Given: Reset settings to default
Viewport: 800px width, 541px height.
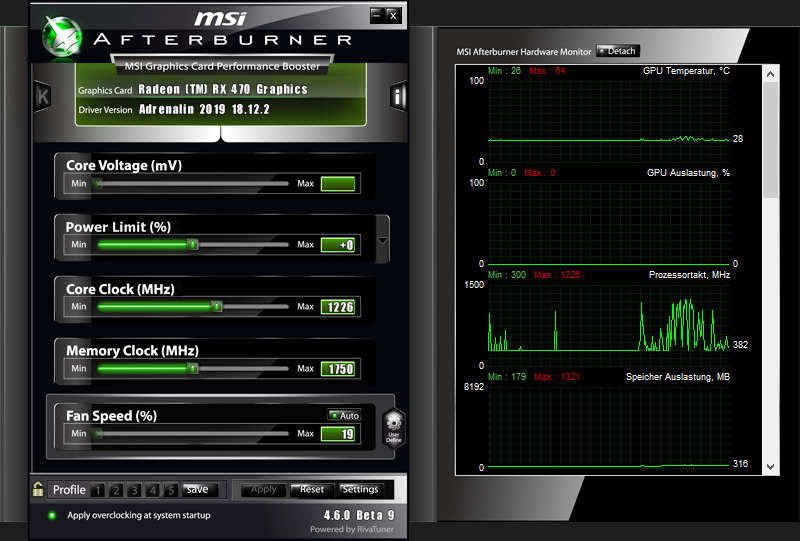Looking at the screenshot, I should [x=312, y=489].
